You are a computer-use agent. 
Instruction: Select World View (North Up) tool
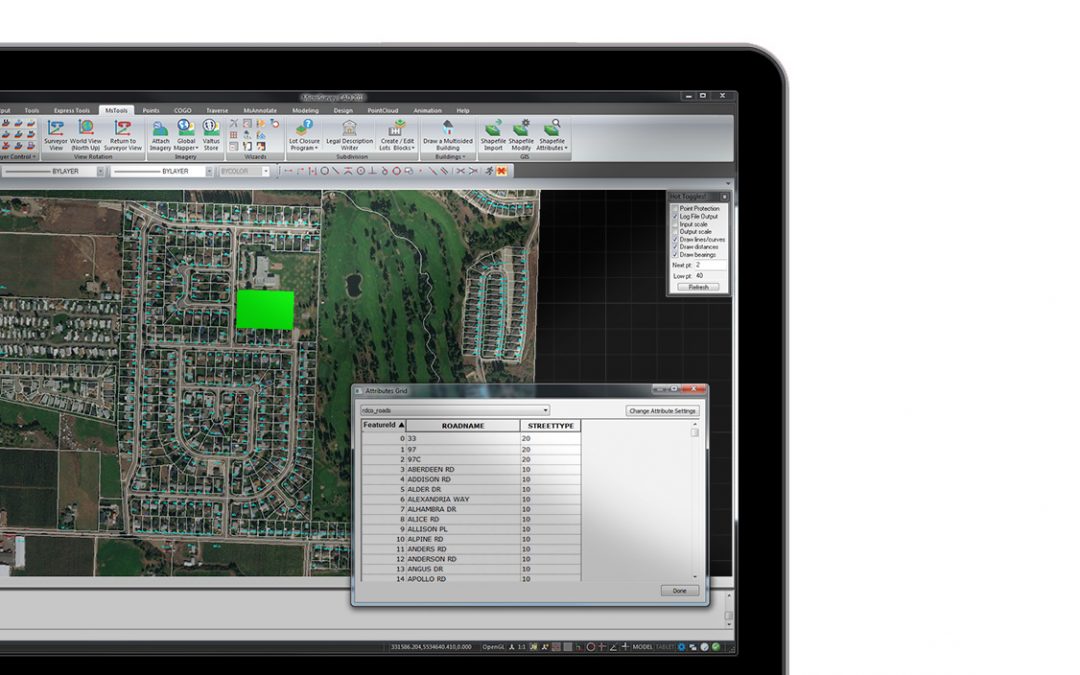[x=86, y=129]
